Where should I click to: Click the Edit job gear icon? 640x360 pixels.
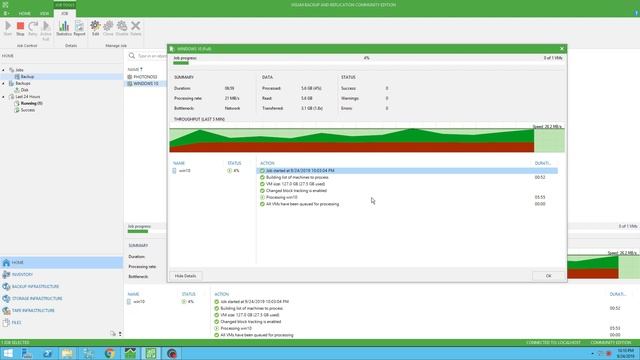click(x=95, y=29)
